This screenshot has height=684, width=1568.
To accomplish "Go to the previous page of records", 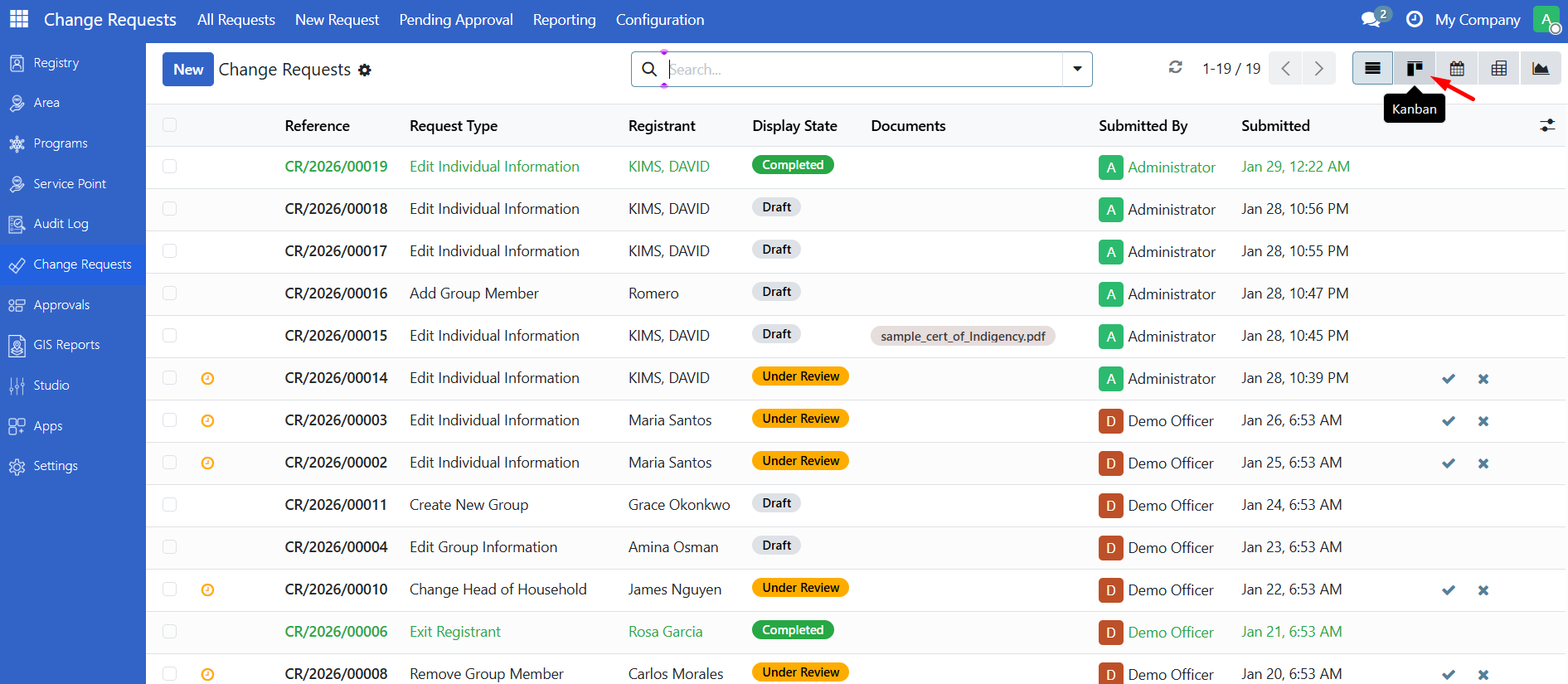I will point(1286,69).
